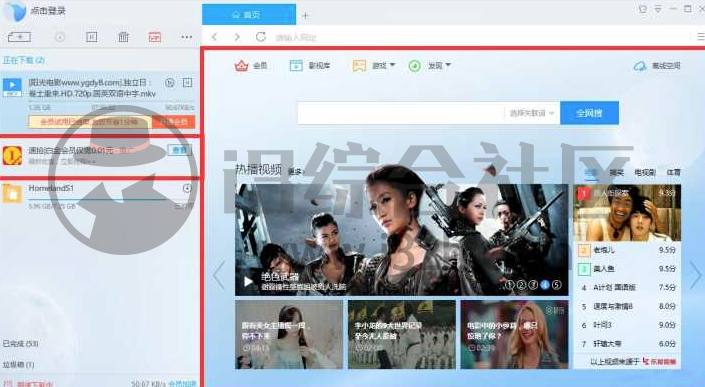Screen dimensions: 705x387
Task: Click the blue video file icon of mkv task
Action: click(12, 87)
